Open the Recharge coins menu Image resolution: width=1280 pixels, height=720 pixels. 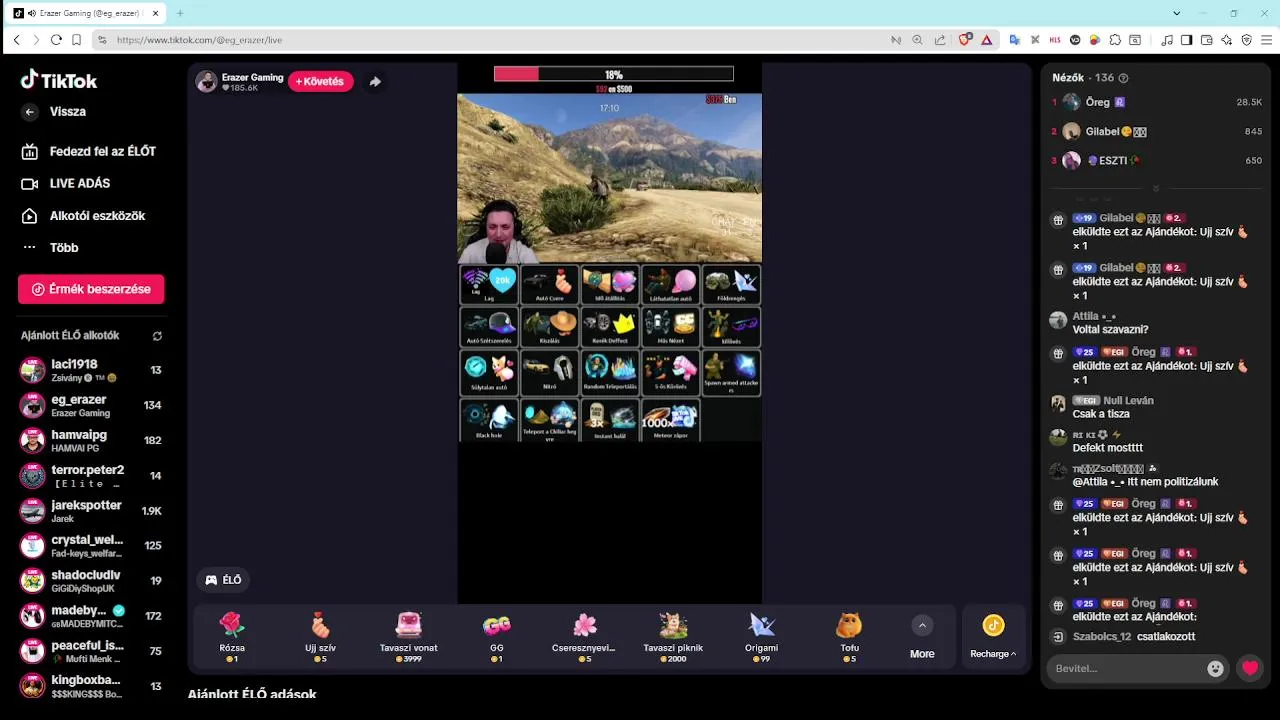pyautogui.click(x=993, y=637)
